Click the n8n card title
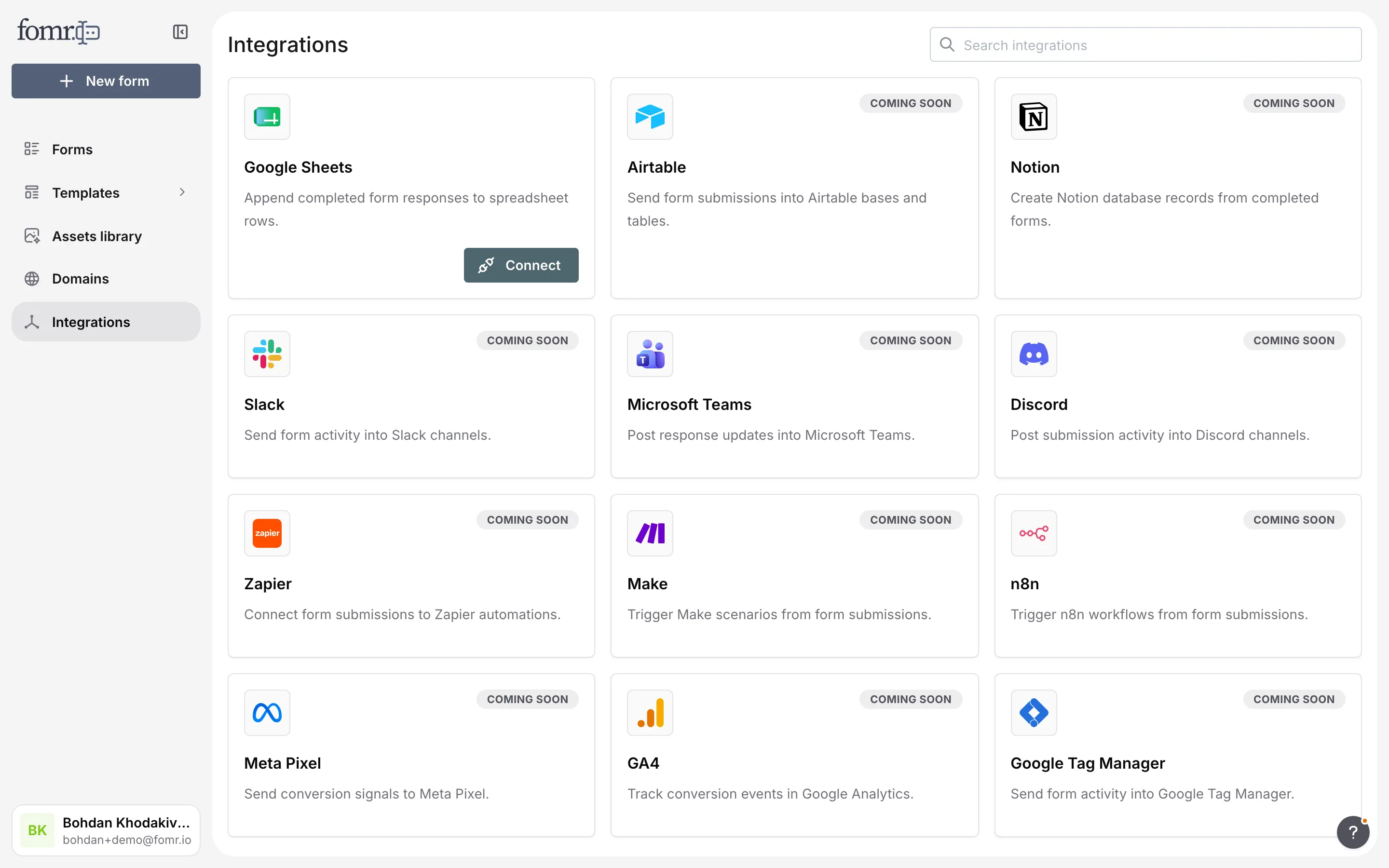This screenshot has height=868, width=1389. [x=1024, y=584]
